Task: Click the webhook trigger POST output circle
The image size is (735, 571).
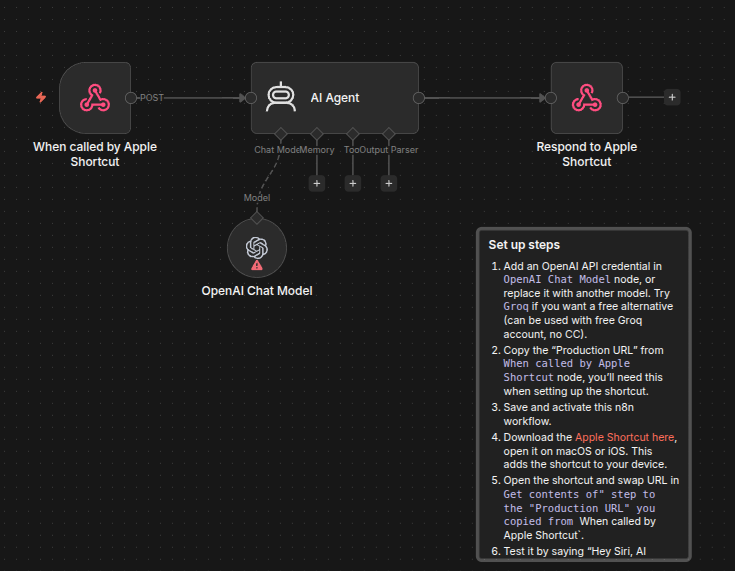Action: pyautogui.click(x=131, y=98)
